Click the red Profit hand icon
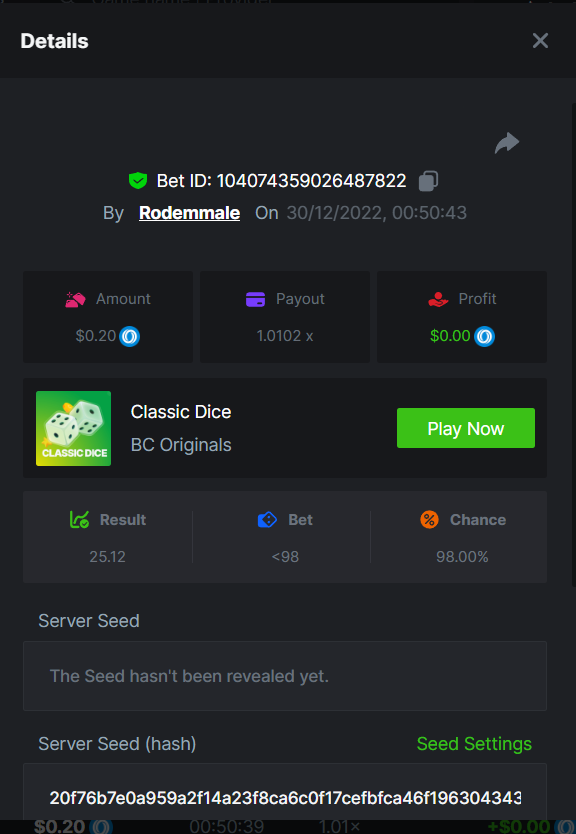 pyautogui.click(x=438, y=299)
